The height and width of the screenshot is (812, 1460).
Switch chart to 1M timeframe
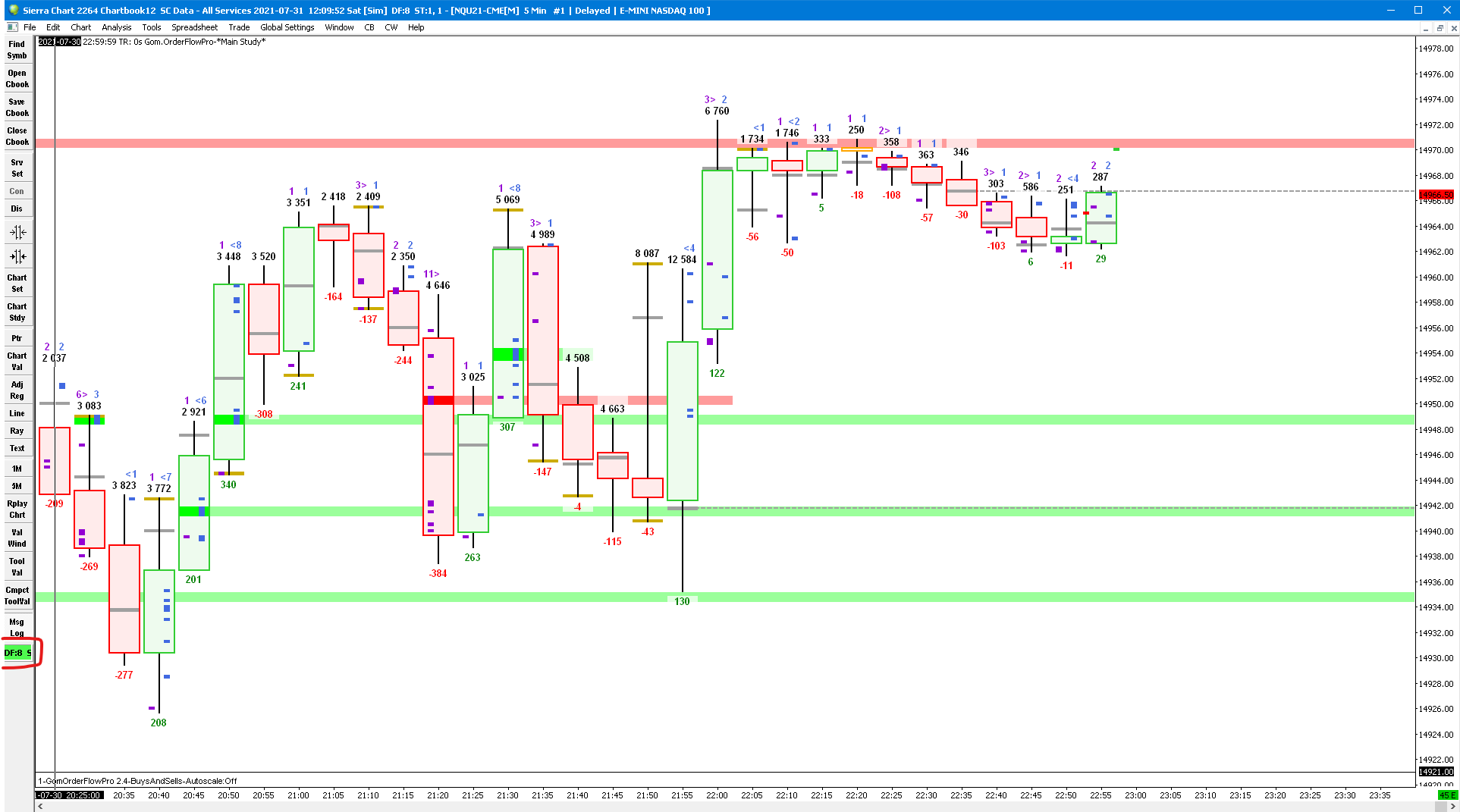click(17, 469)
